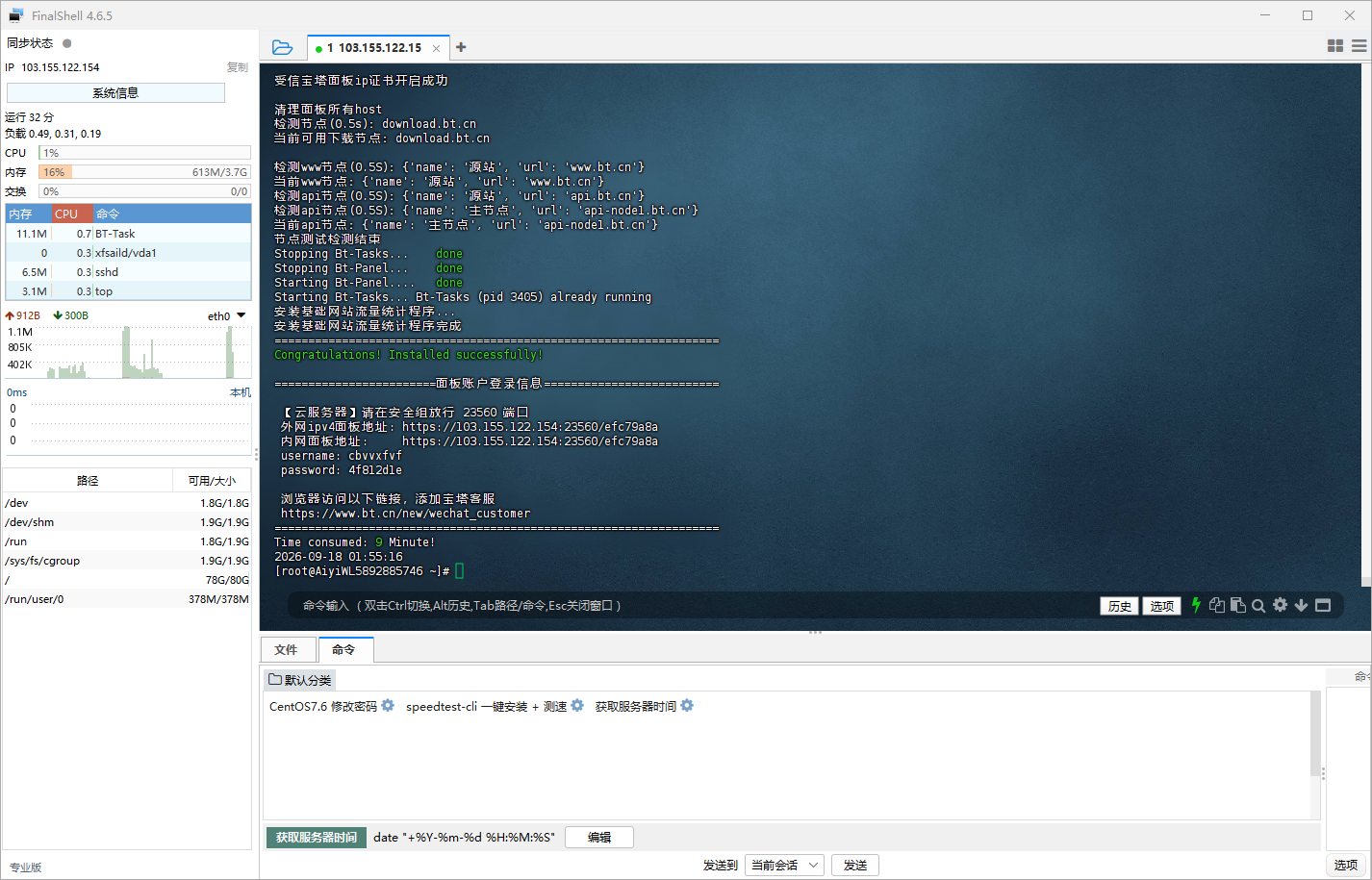Click the 编辑 button beside the date command
Viewport: 1372px width, 880px height.
tap(599, 837)
